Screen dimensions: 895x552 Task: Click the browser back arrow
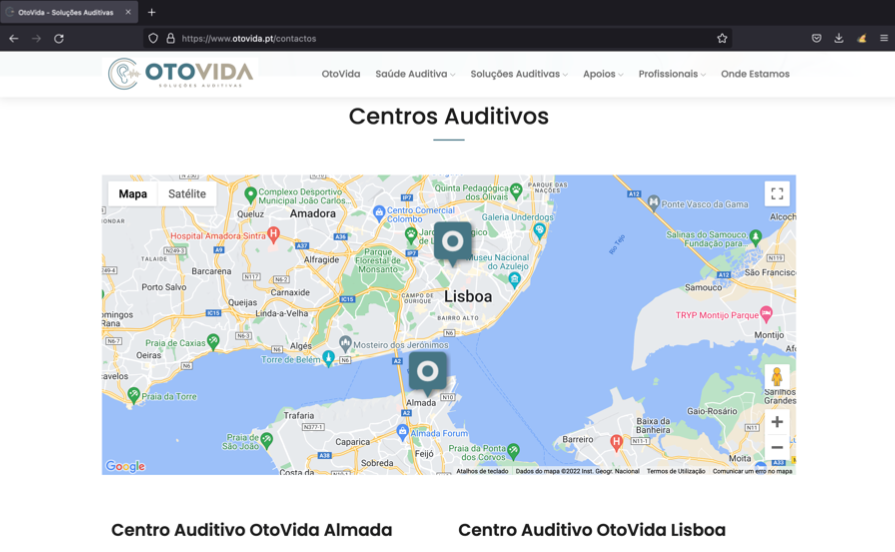point(14,38)
